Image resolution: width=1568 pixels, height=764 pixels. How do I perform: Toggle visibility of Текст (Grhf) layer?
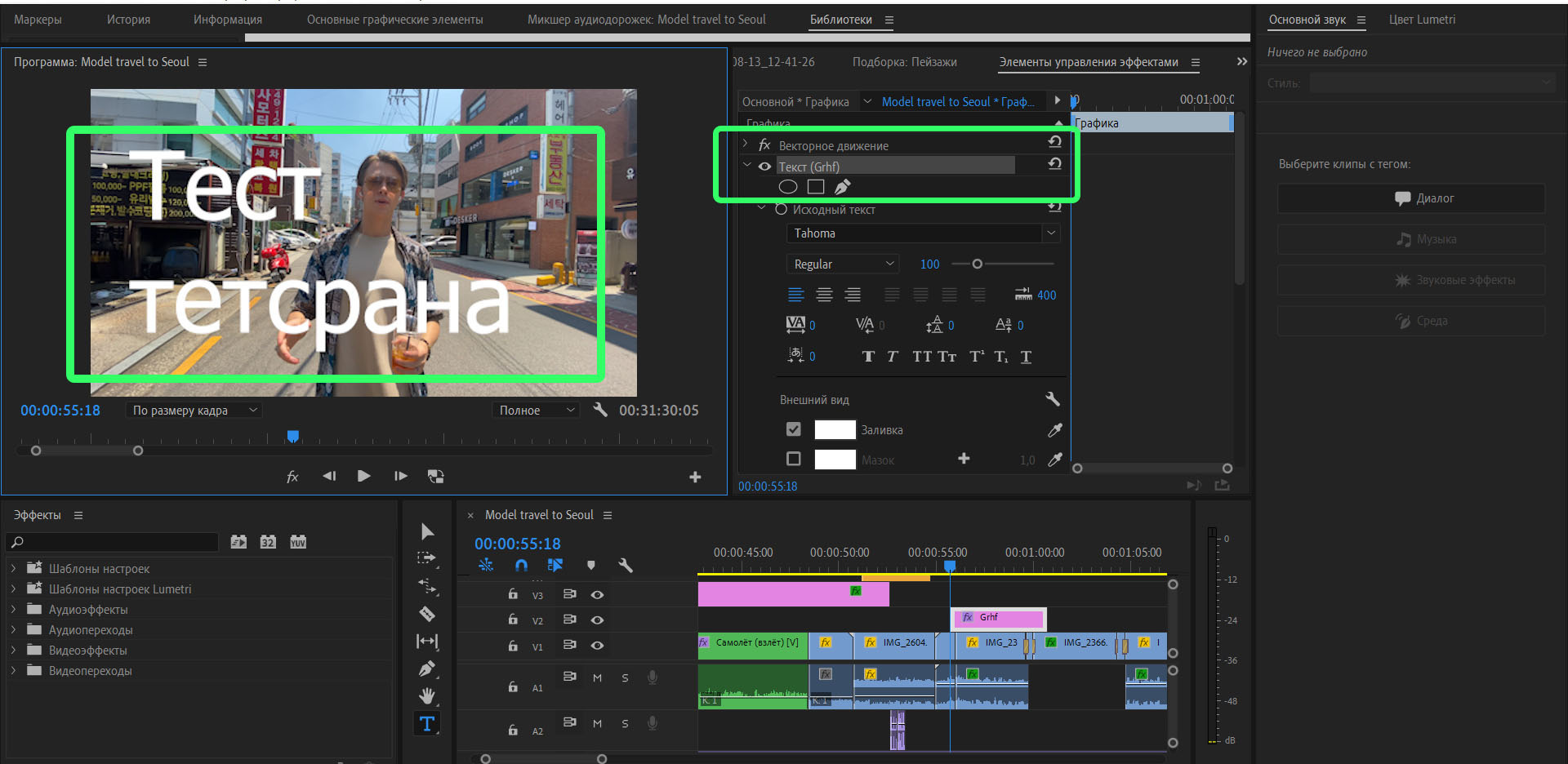click(764, 167)
